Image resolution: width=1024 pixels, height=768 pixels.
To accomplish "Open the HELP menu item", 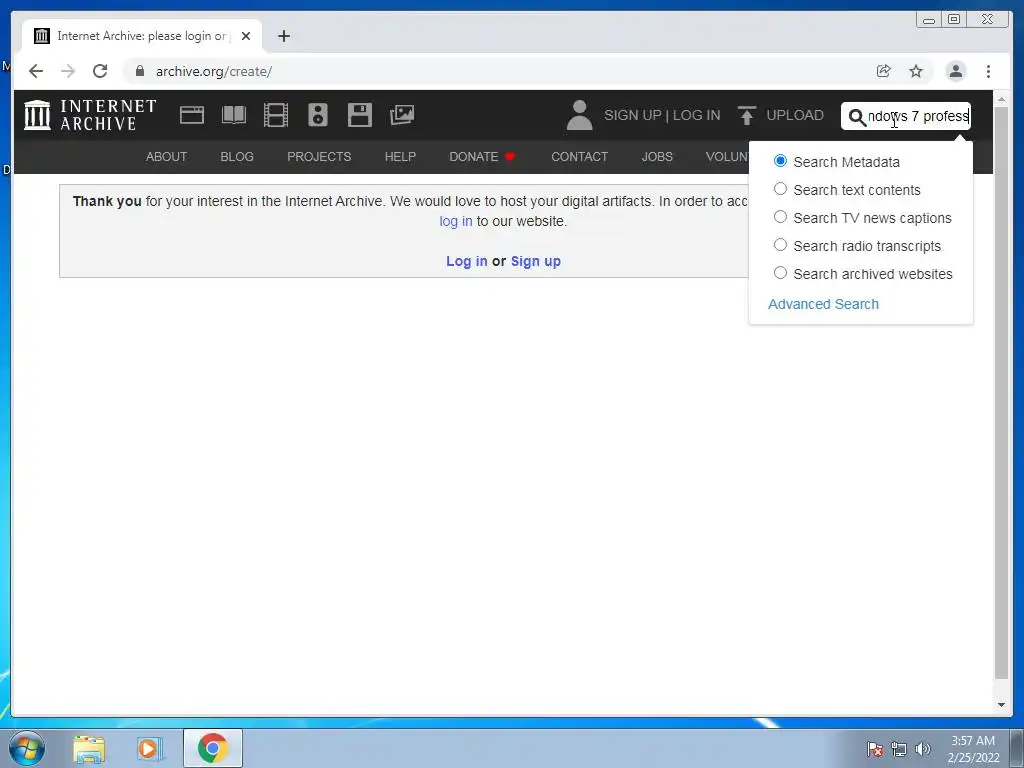I will 400,157.
